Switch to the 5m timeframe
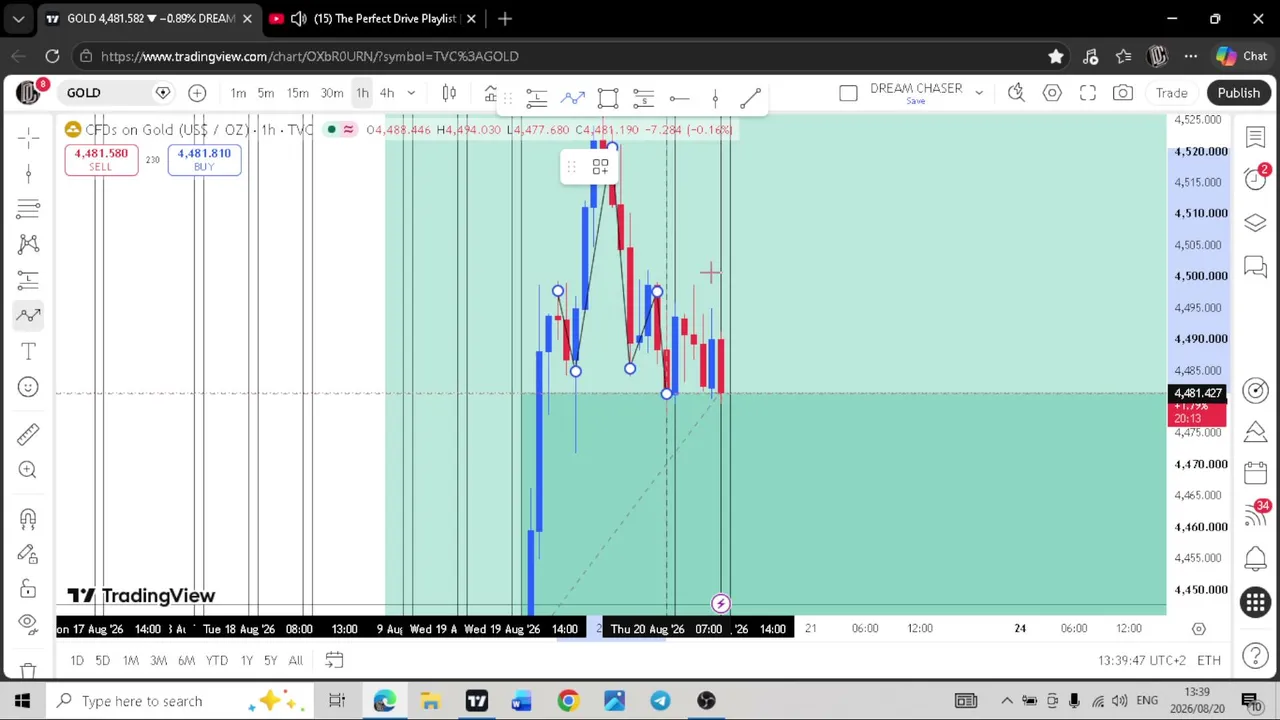This screenshot has height=720, width=1280. (265, 93)
